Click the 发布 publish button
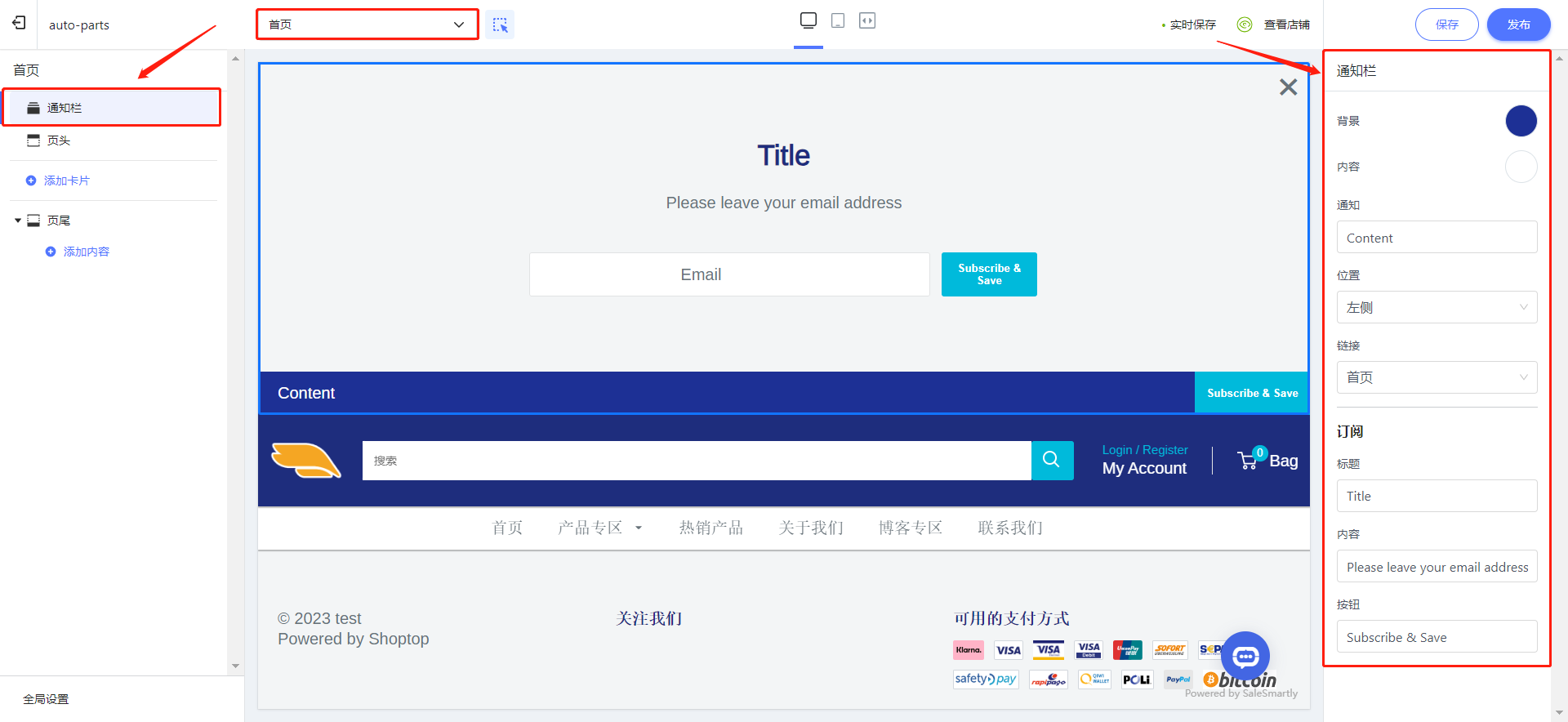Viewport: 1568px width, 722px height. coord(1518,25)
